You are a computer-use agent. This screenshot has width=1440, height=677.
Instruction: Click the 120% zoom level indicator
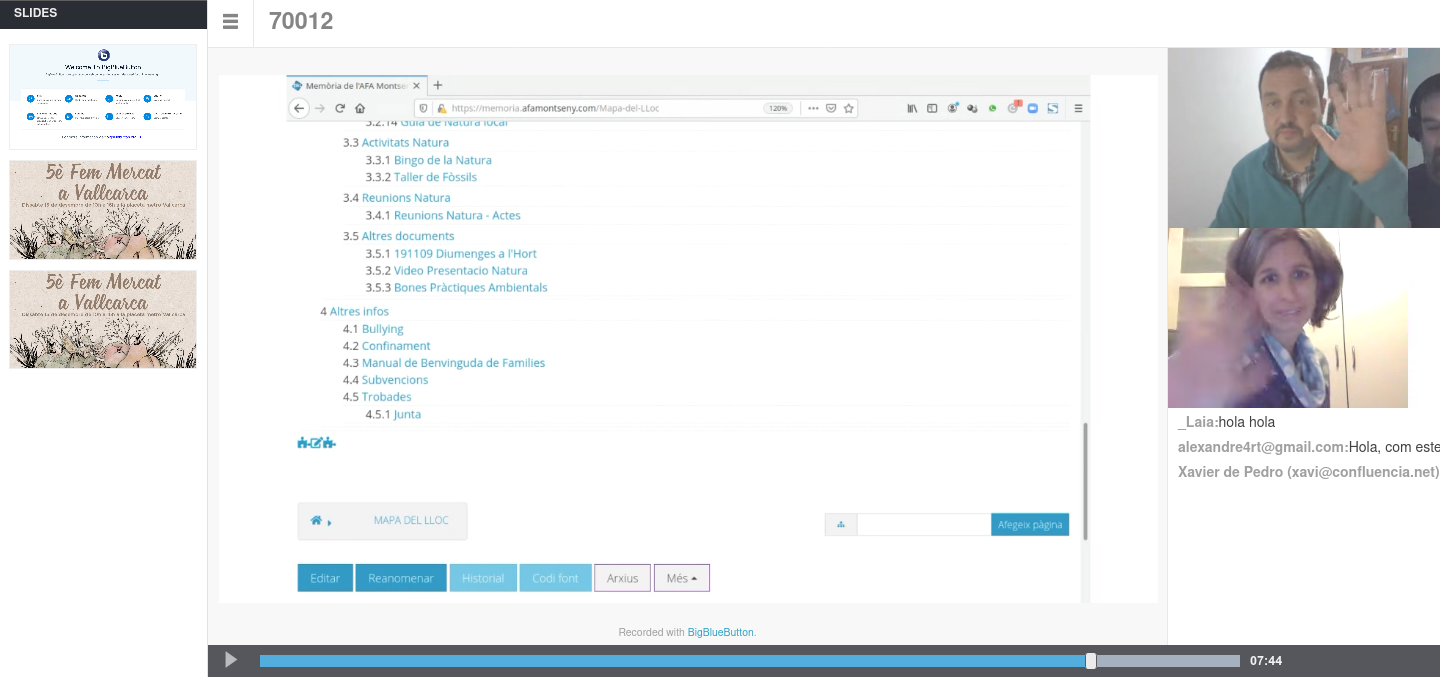778,108
